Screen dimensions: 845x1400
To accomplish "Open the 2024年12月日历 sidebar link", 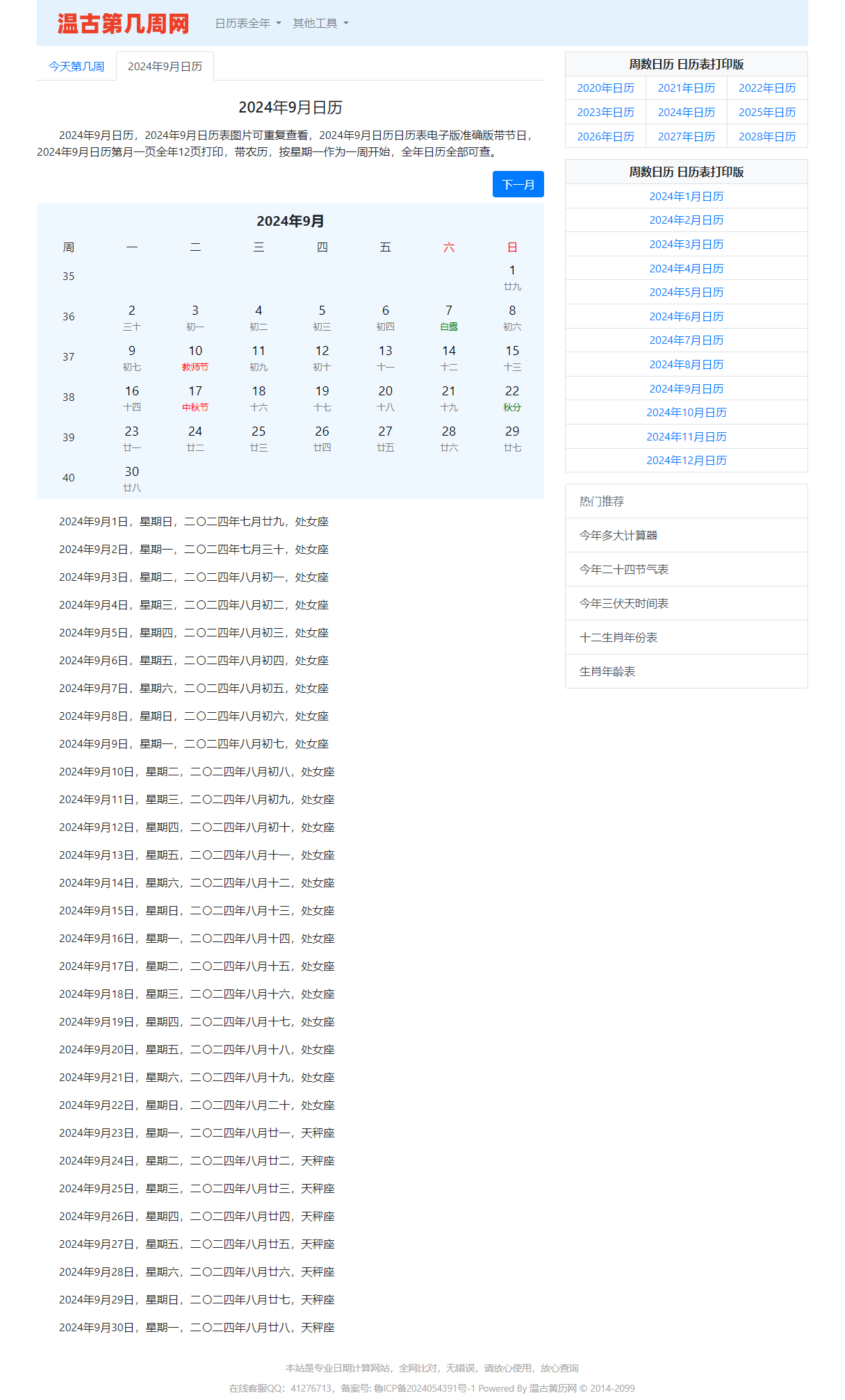I will [686, 461].
